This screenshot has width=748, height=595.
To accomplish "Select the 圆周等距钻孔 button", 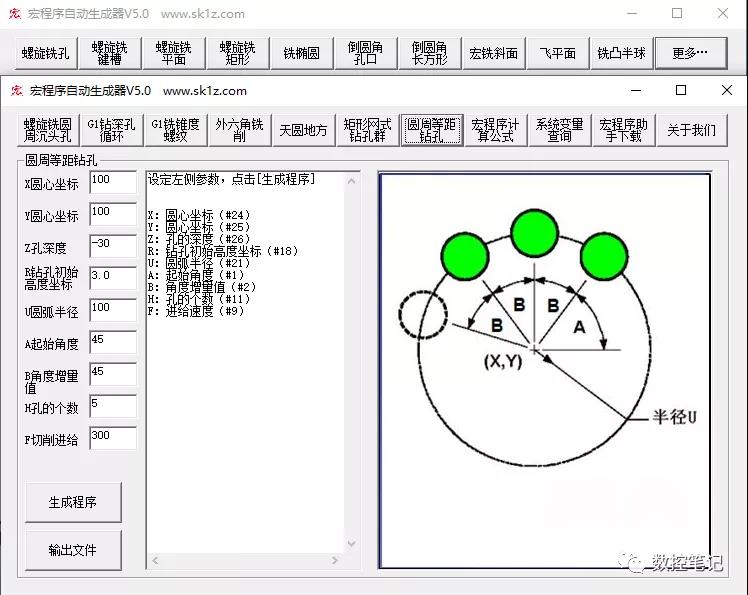I will (431, 130).
